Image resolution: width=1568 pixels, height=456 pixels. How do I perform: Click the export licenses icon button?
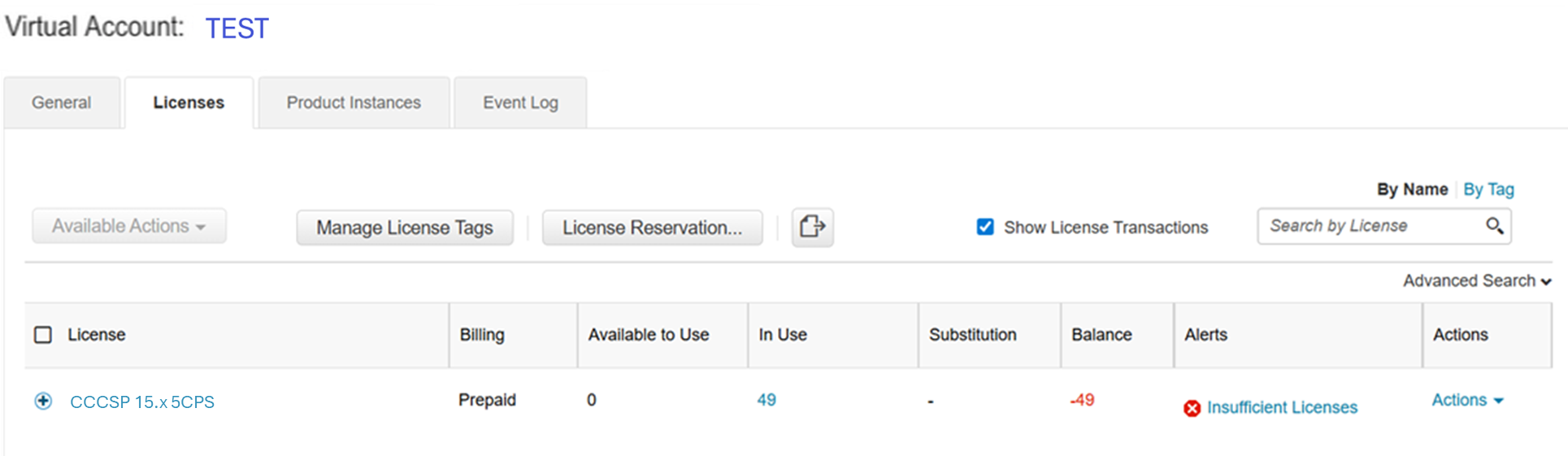pos(812,227)
